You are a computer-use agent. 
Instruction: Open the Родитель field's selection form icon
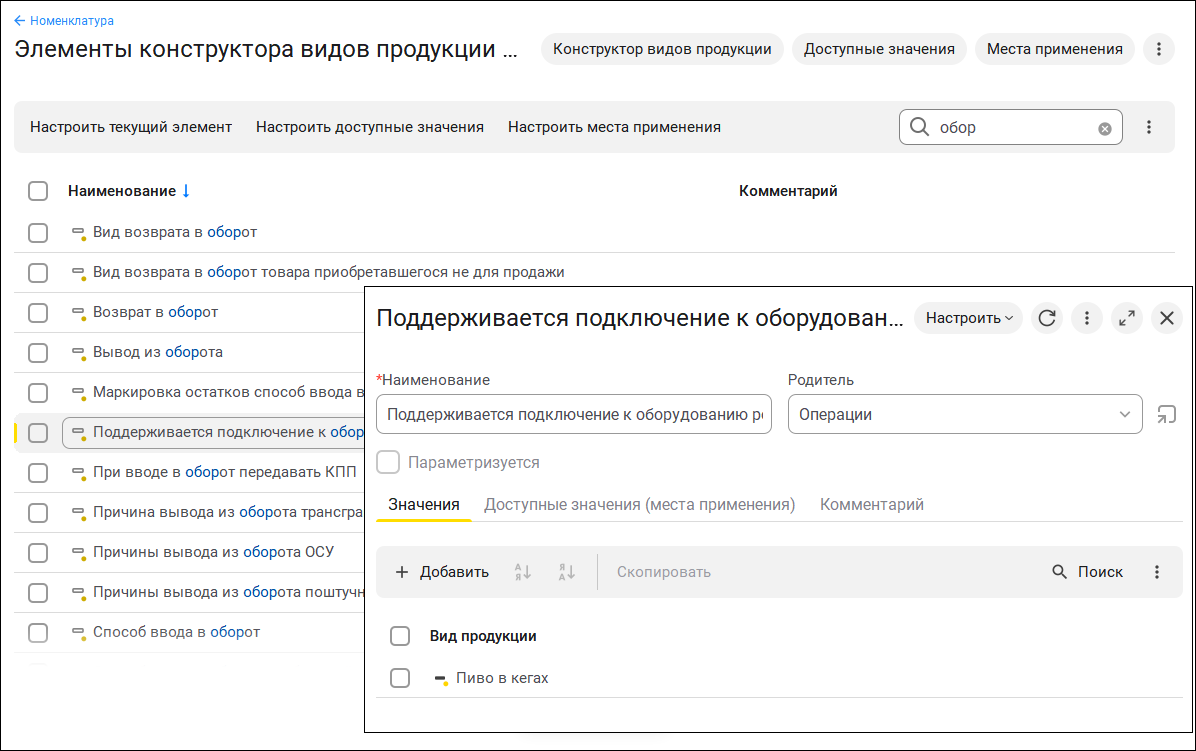click(1166, 414)
